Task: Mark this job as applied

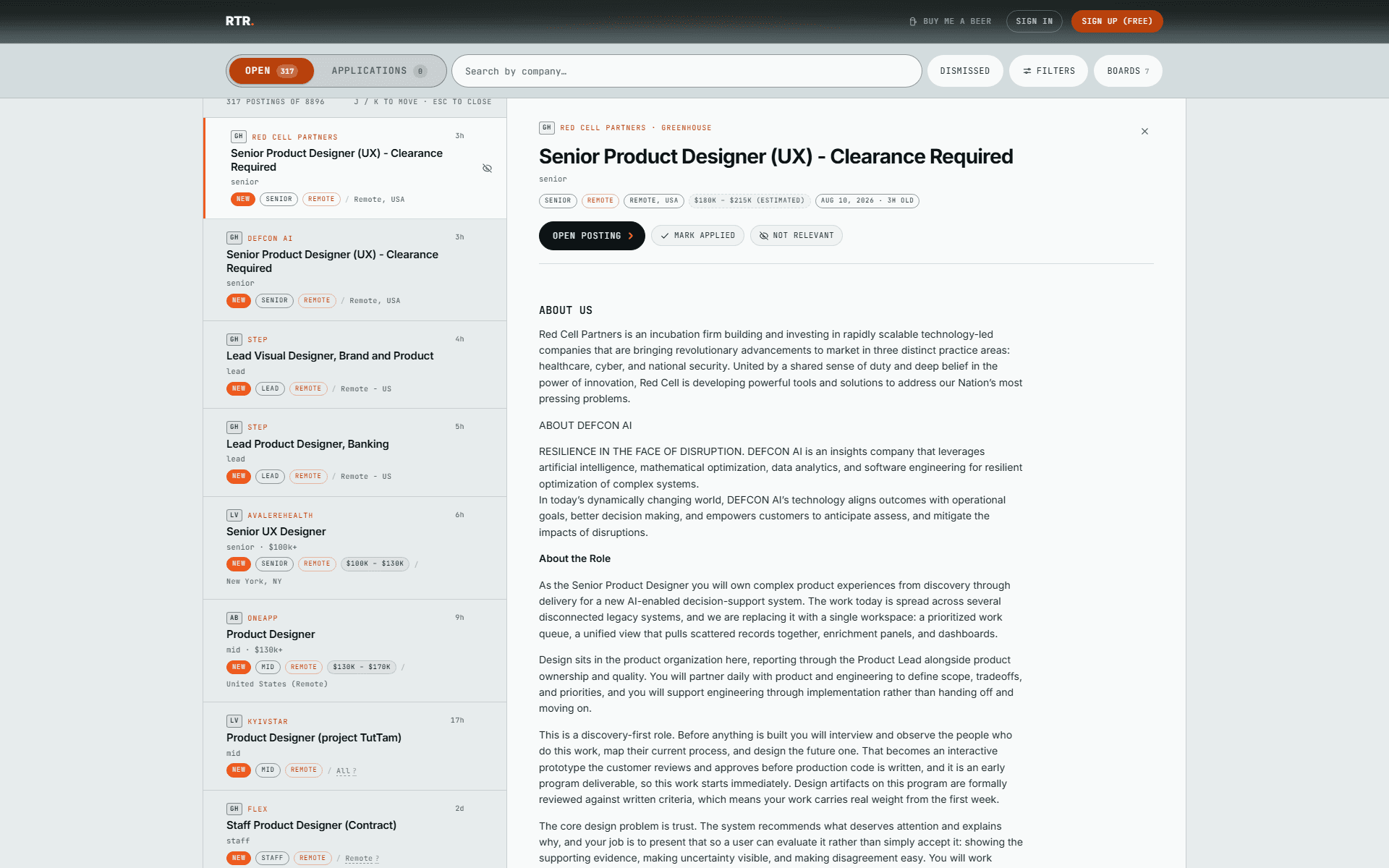Action: pyautogui.click(x=697, y=236)
